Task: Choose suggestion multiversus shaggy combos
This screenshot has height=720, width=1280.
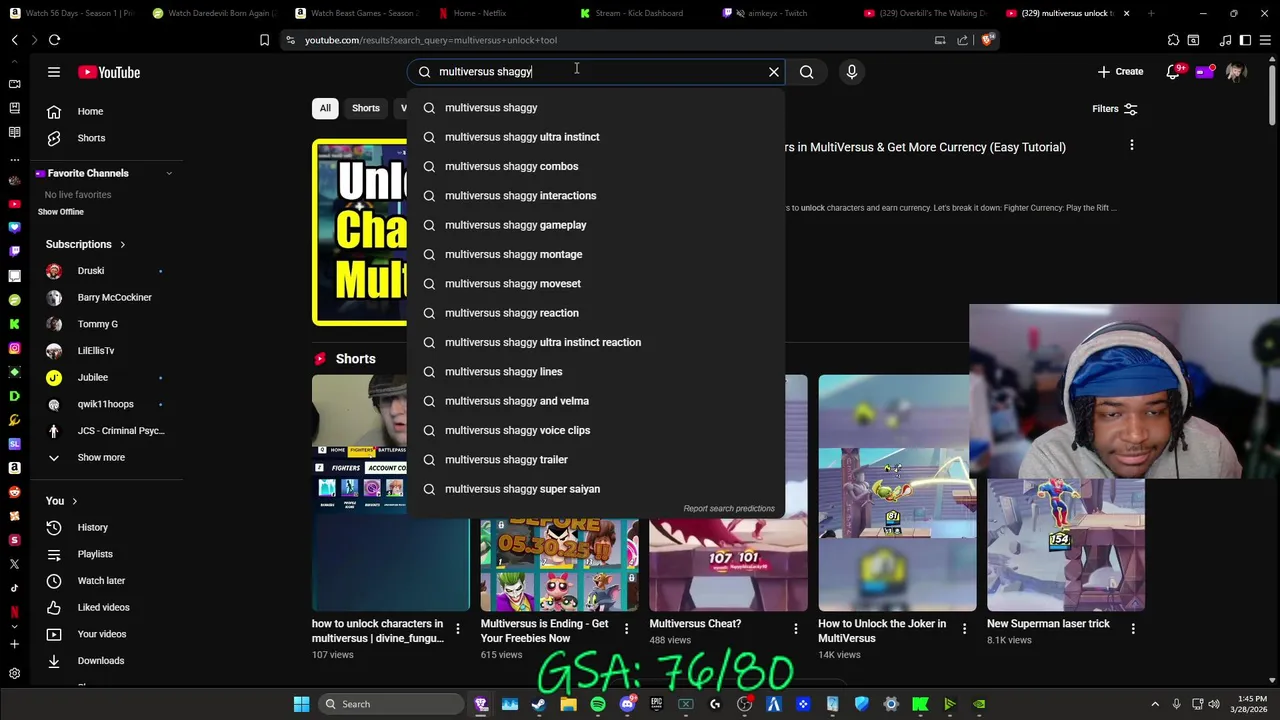Action: [596, 166]
